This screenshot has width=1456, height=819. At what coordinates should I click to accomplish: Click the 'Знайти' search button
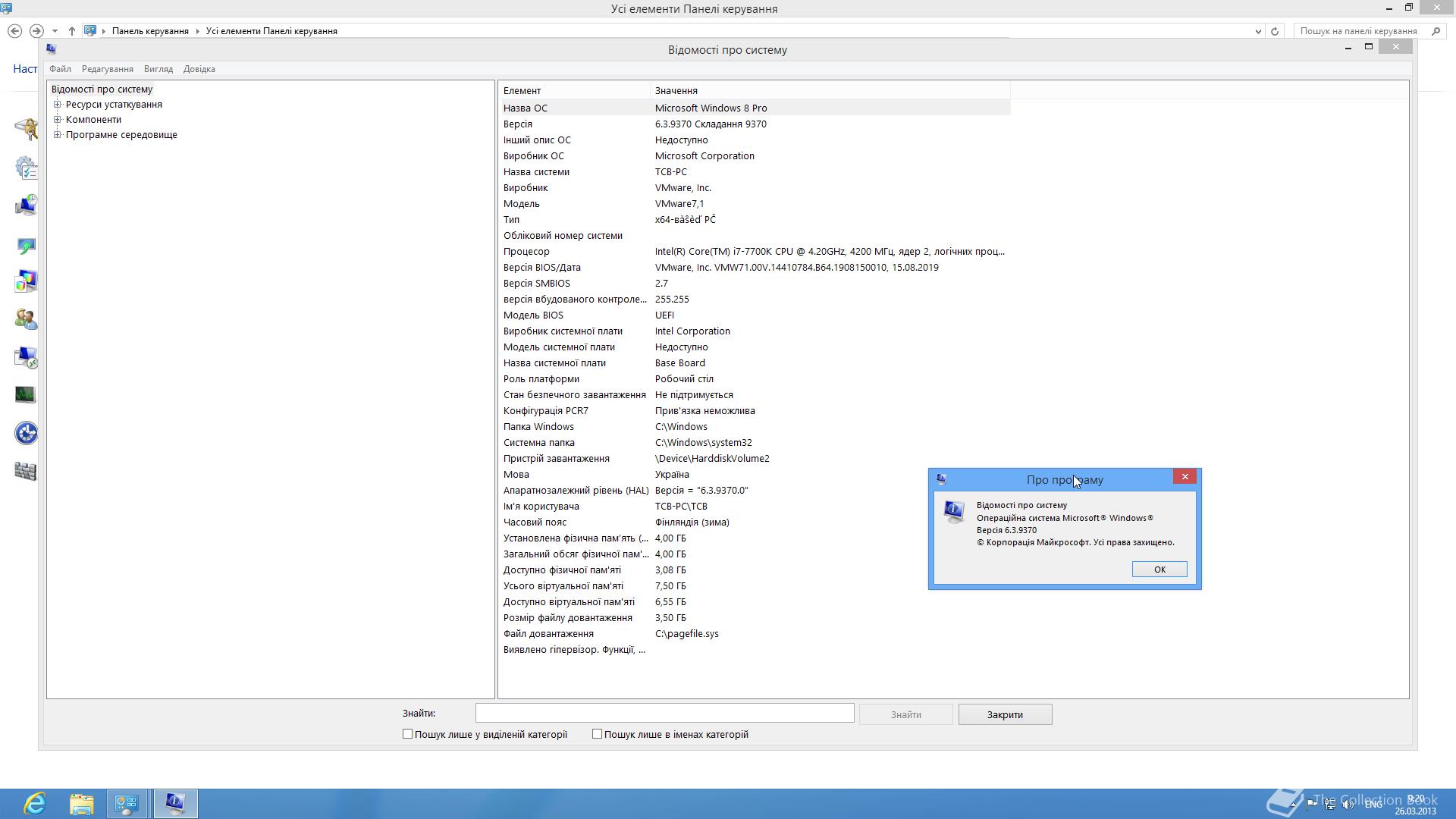point(905,714)
